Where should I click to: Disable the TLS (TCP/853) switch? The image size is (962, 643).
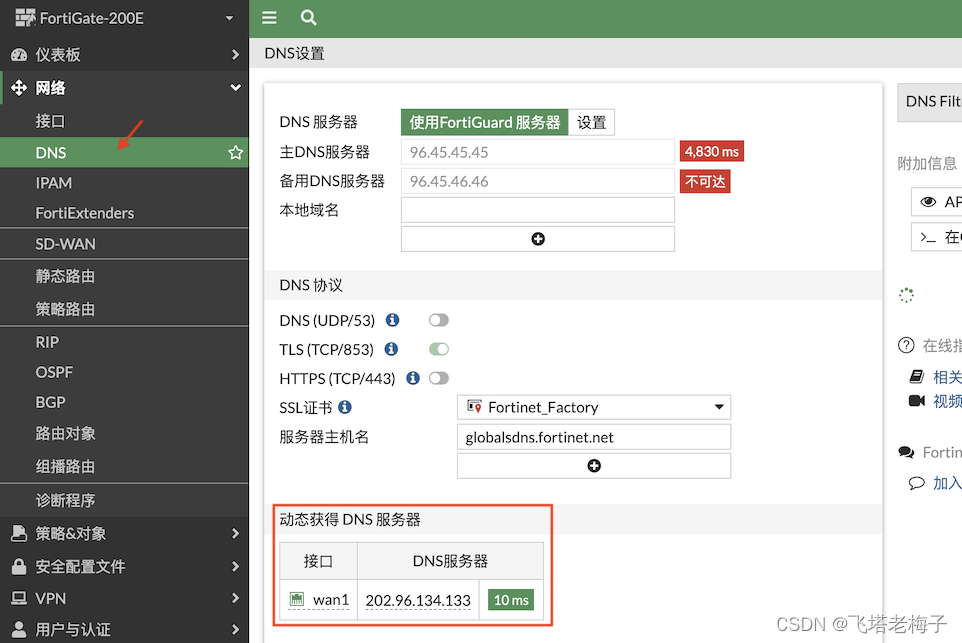click(x=439, y=349)
